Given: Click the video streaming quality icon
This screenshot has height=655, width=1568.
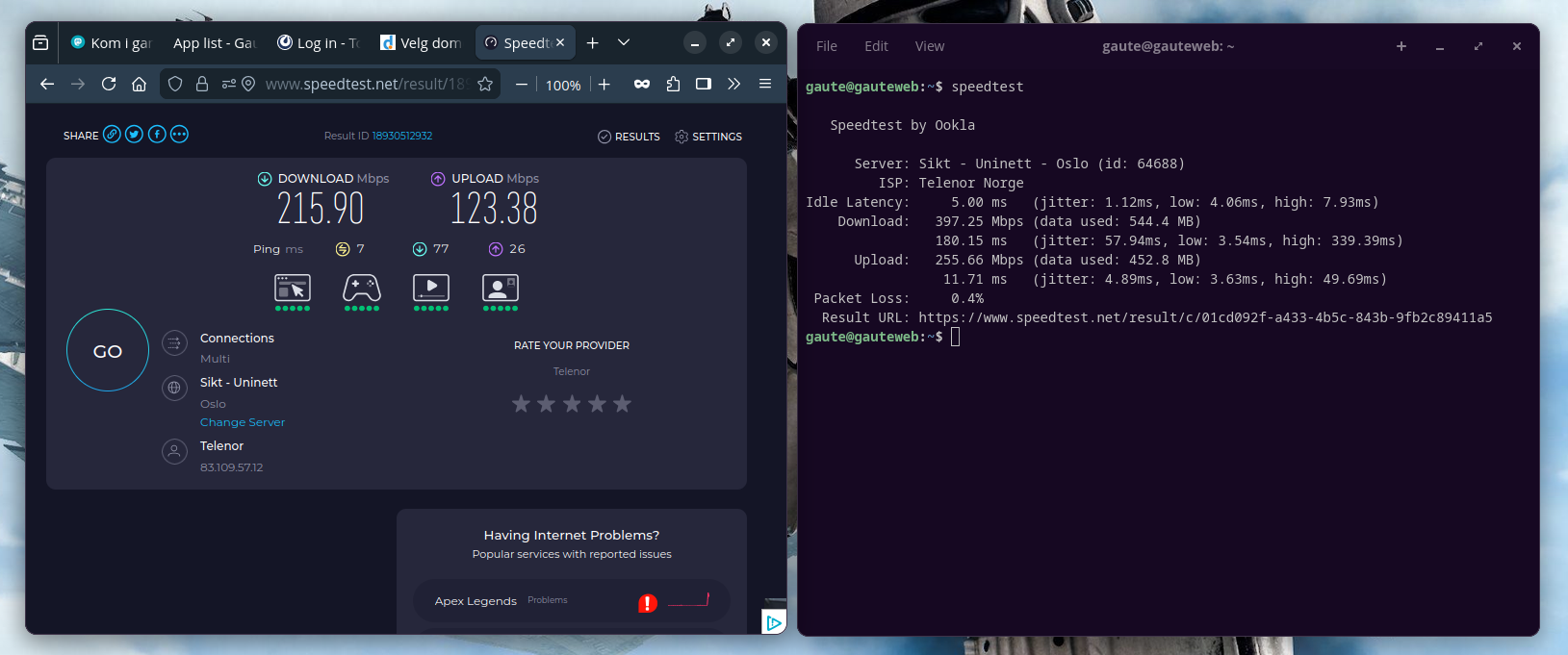Looking at the screenshot, I should 431,288.
